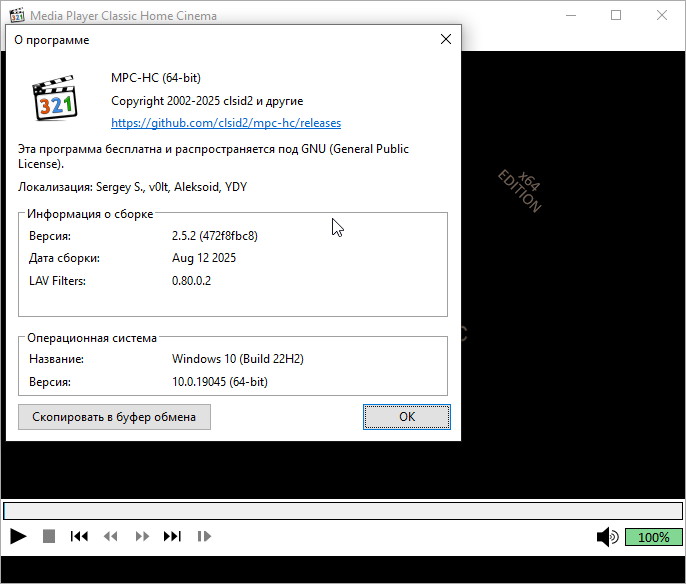Image resolution: width=686 pixels, height=584 pixels.
Task: Stop playback with the square Stop button
Action: click(x=49, y=536)
